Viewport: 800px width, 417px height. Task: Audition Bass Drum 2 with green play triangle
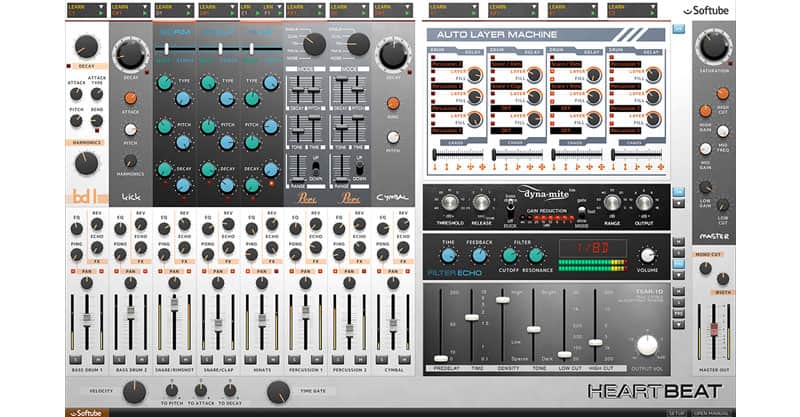coord(145,14)
